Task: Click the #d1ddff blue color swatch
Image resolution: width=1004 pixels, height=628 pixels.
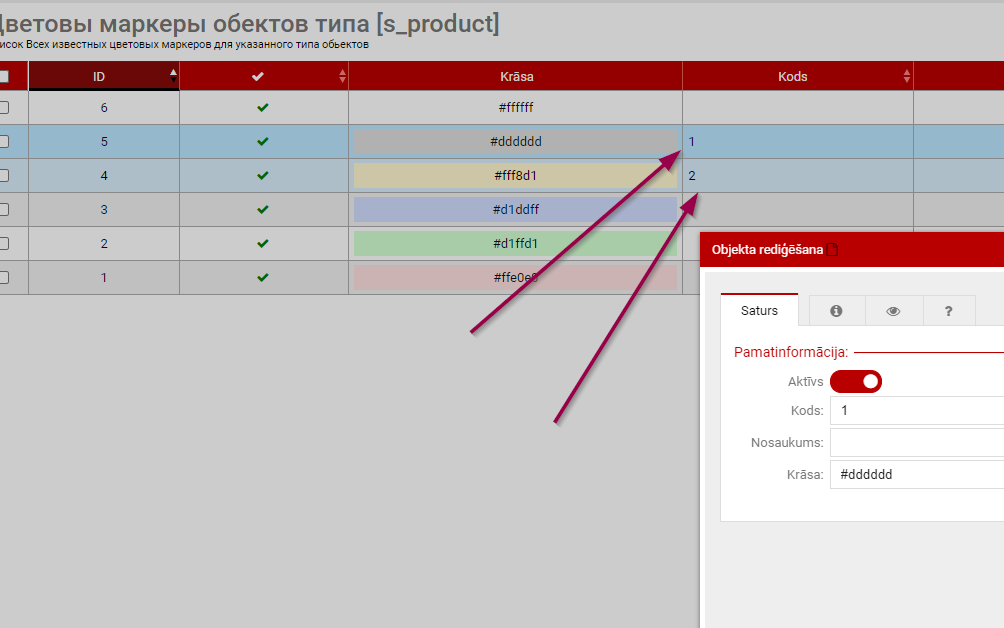Action: tap(515, 210)
